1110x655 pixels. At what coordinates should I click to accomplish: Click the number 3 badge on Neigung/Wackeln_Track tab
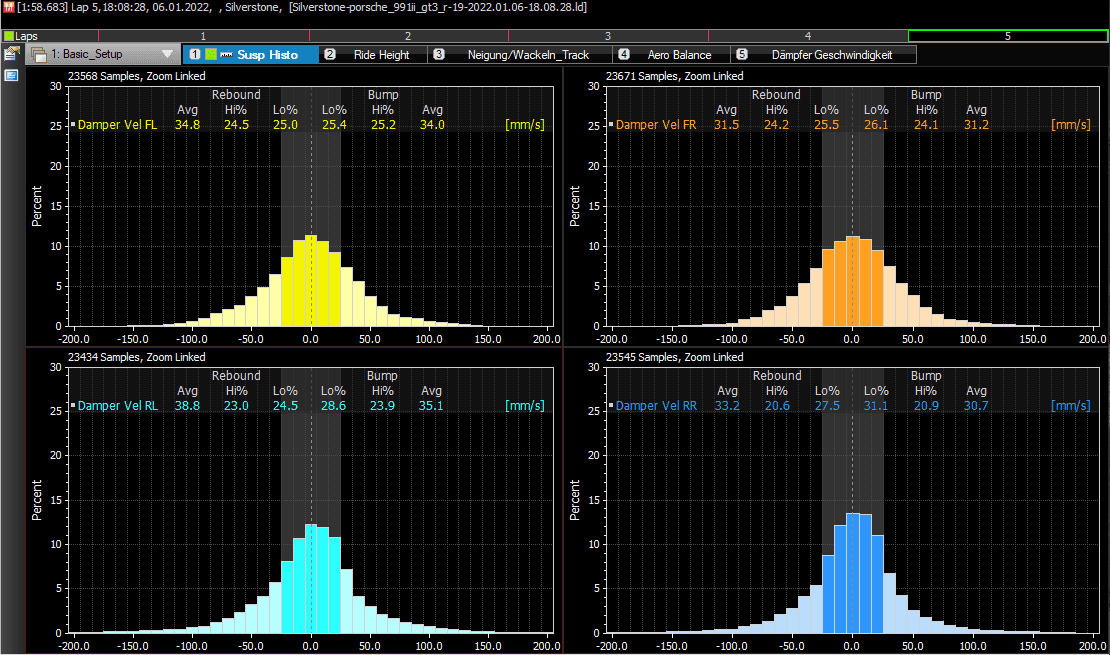[x=439, y=55]
